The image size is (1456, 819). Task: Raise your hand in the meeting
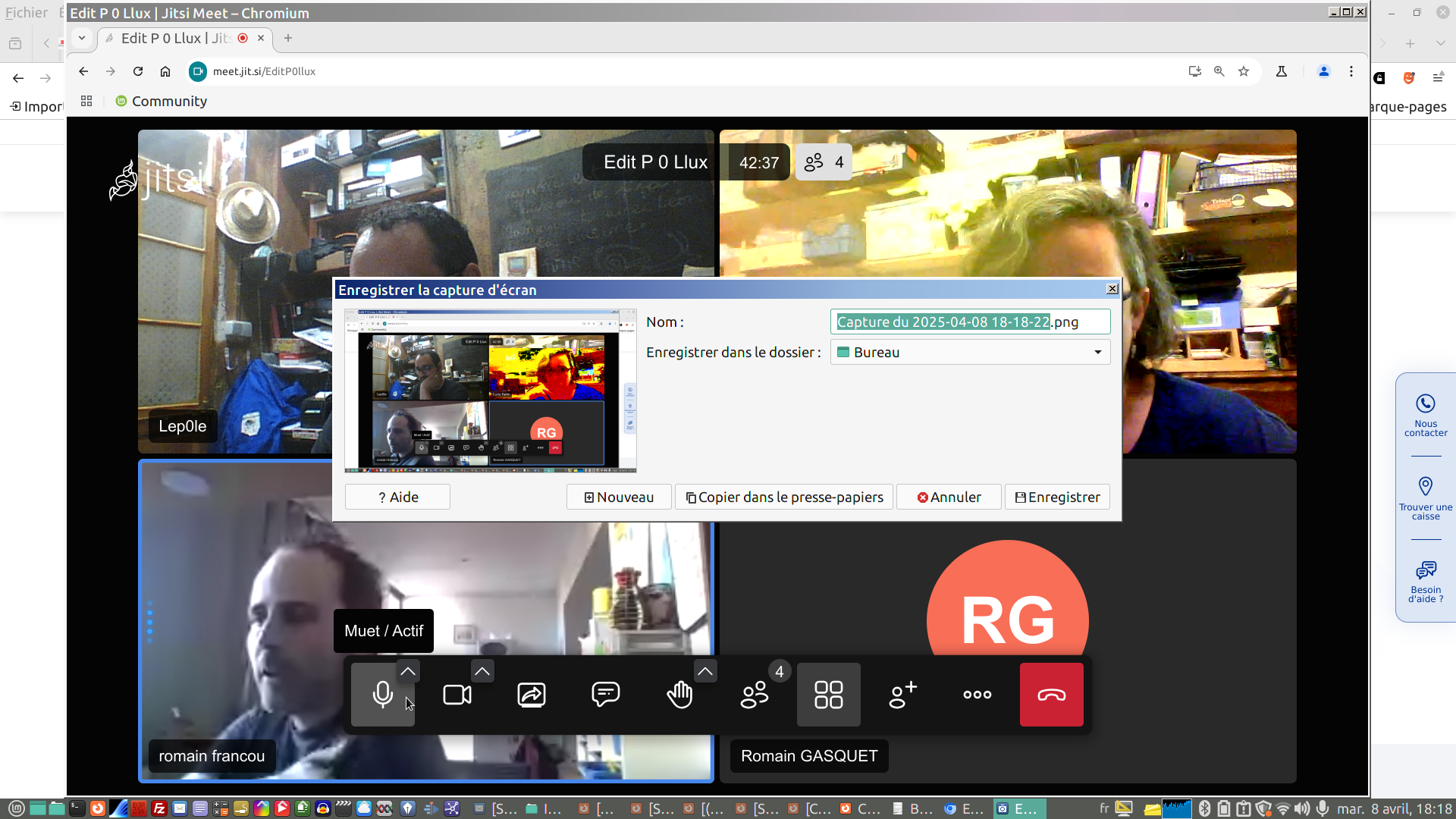point(679,695)
